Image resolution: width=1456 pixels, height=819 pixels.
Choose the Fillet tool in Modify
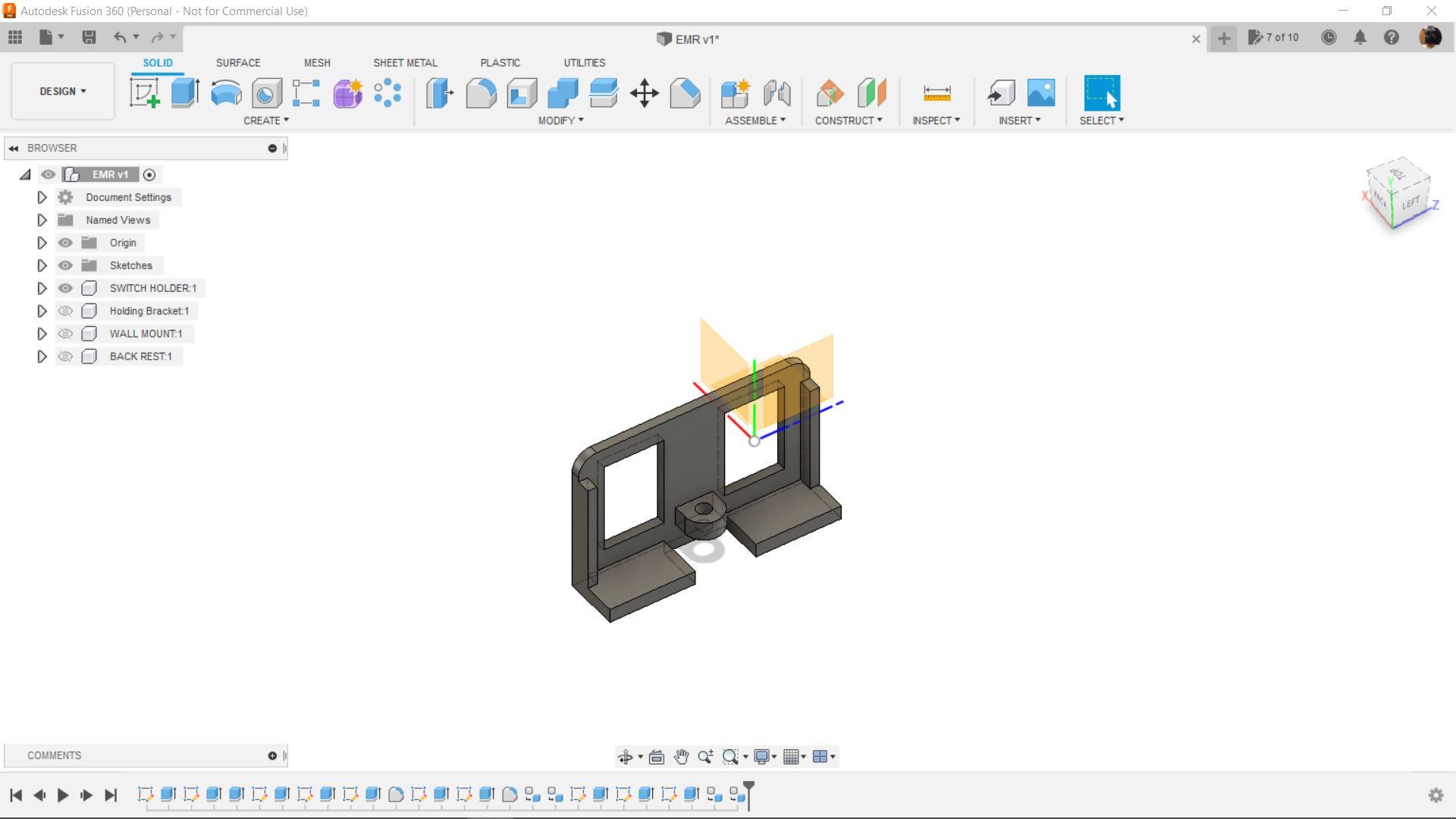(x=481, y=93)
